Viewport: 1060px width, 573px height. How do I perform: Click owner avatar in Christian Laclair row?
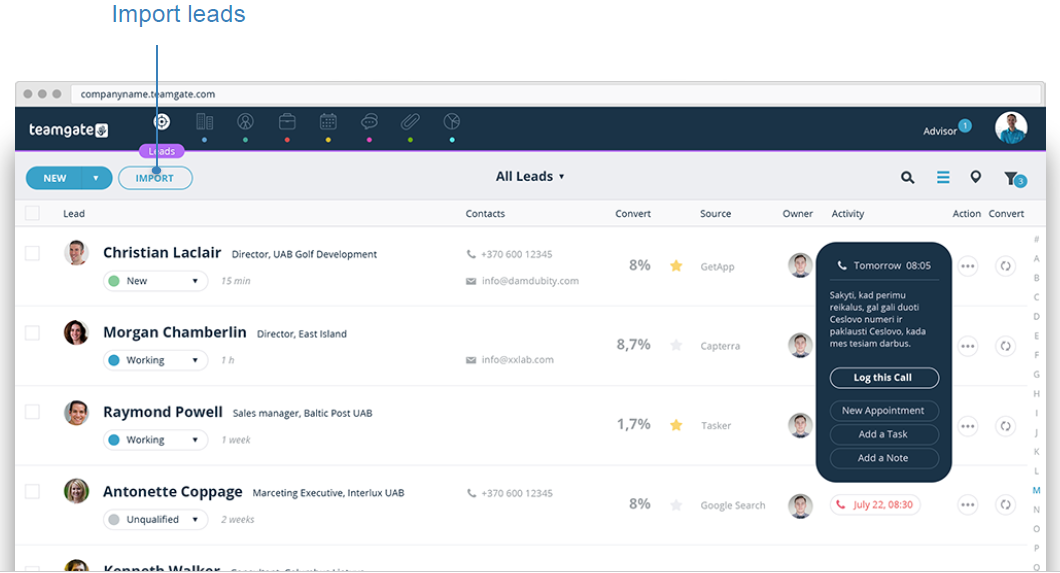[800, 265]
